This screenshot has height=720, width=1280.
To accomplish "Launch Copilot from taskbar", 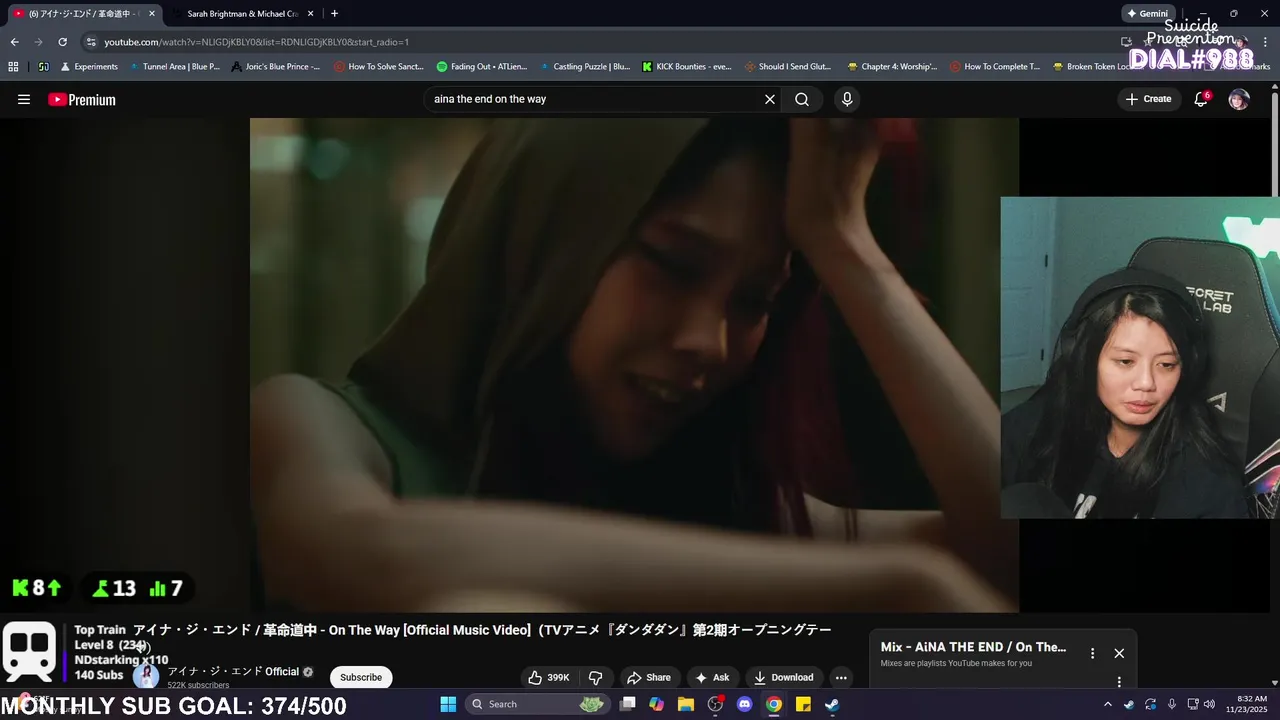I will click(x=656, y=704).
